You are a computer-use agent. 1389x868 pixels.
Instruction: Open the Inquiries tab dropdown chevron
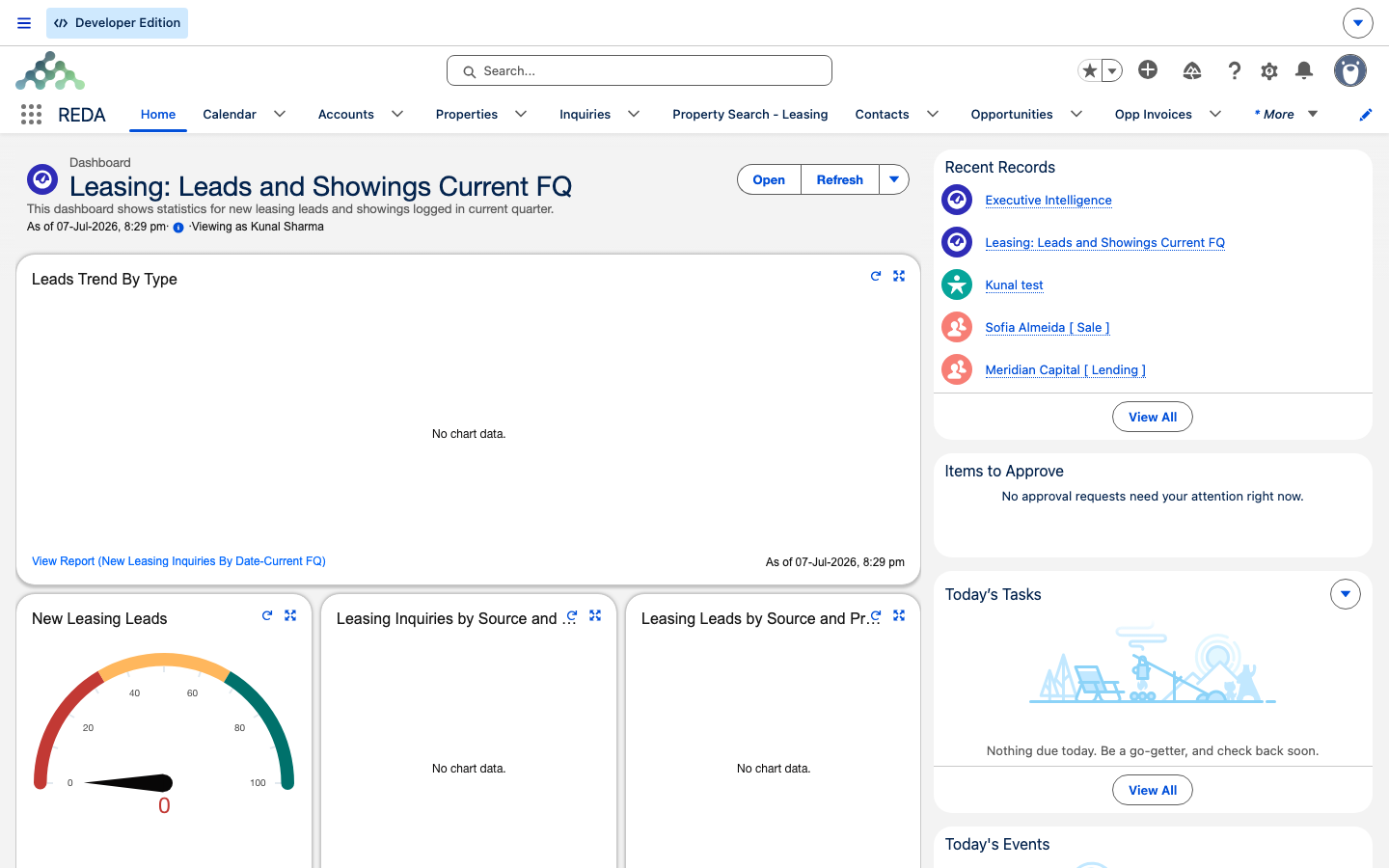tap(634, 114)
